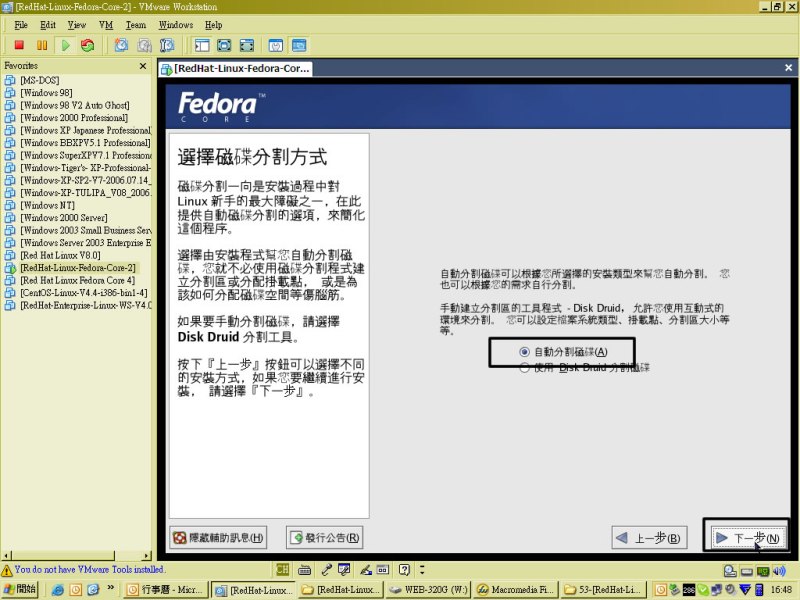Click the 下一步(N) next button
Screen dimensions: 800x600
click(748, 538)
